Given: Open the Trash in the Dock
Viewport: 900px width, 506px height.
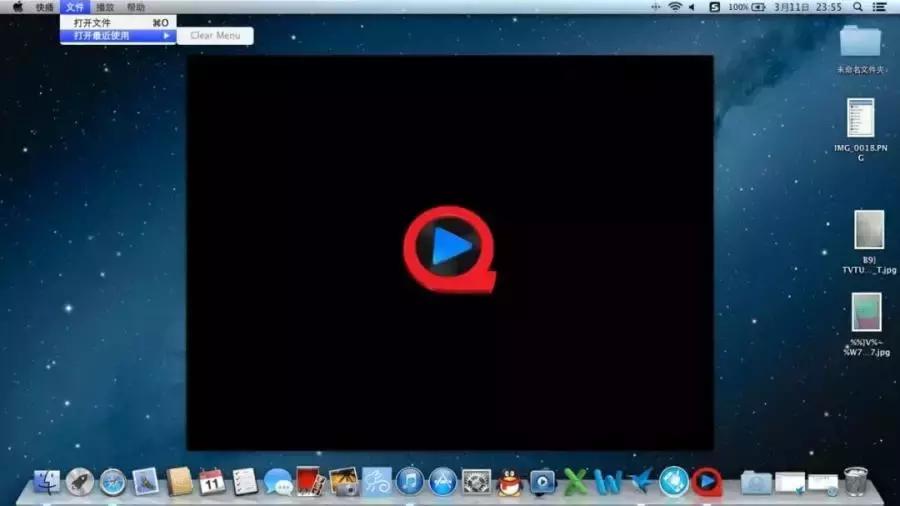Looking at the screenshot, I should pyautogui.click(x=856, y=481).
